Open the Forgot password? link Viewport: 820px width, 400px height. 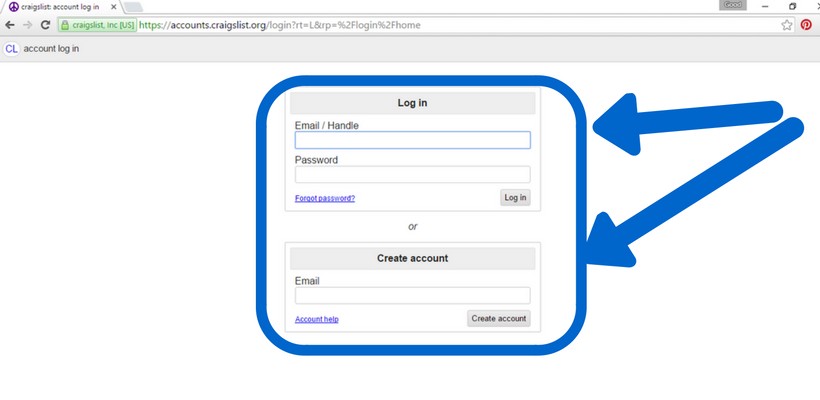pyautogui.click(x=325, y=199)
